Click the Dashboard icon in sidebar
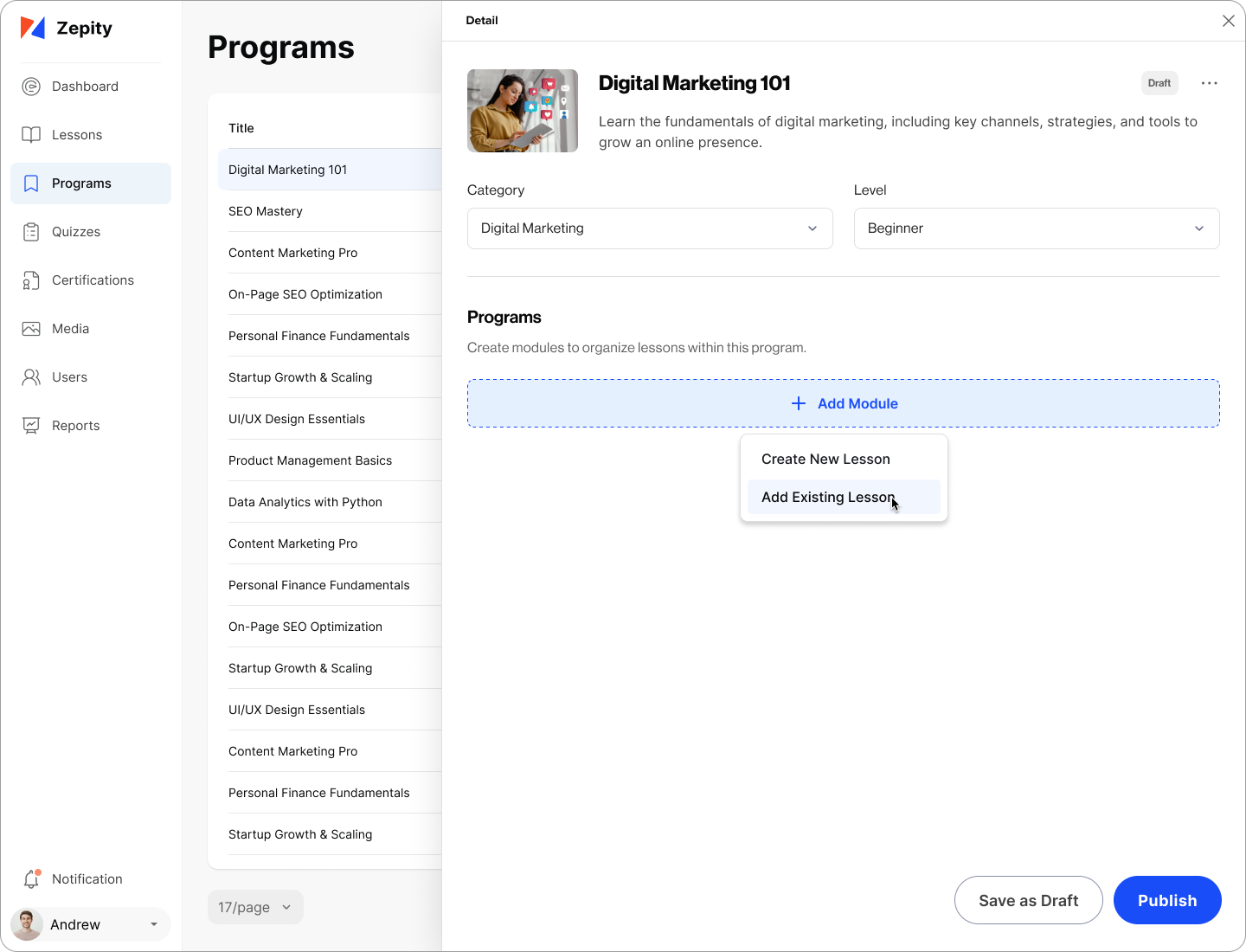This screenshot has width=1246, height=952. (x=31, y=87)
